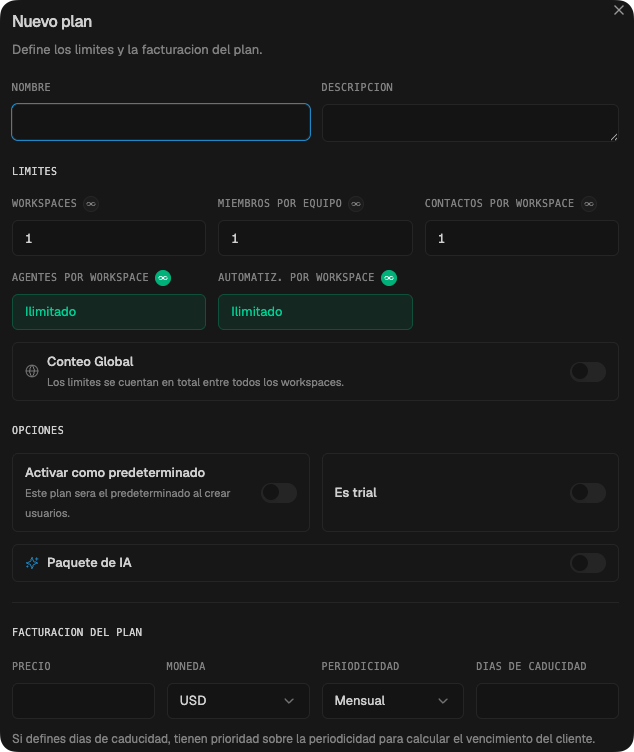Click the Miembros por equipo limit field
This screenshot has width=634, height=752.
(x=315, y=238)
